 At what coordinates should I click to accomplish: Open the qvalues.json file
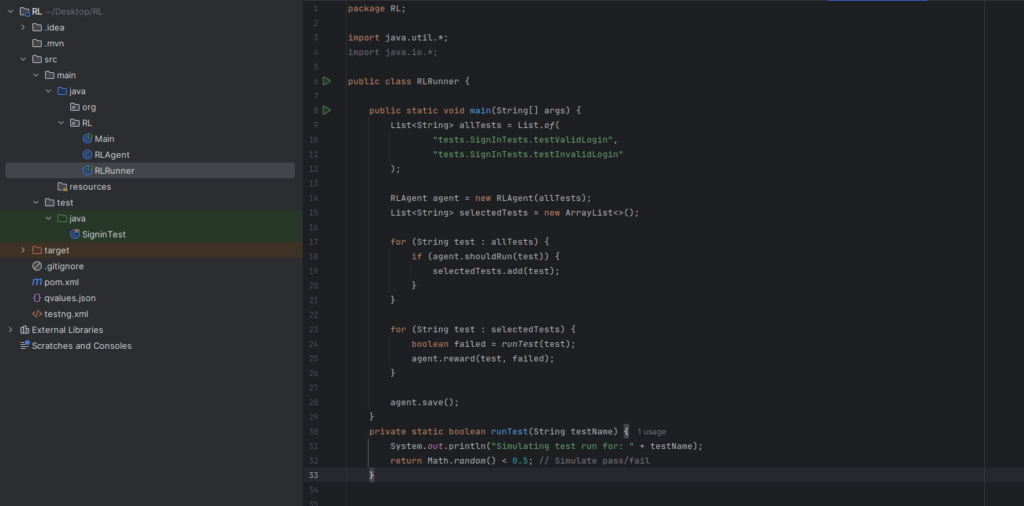(69, 298)
